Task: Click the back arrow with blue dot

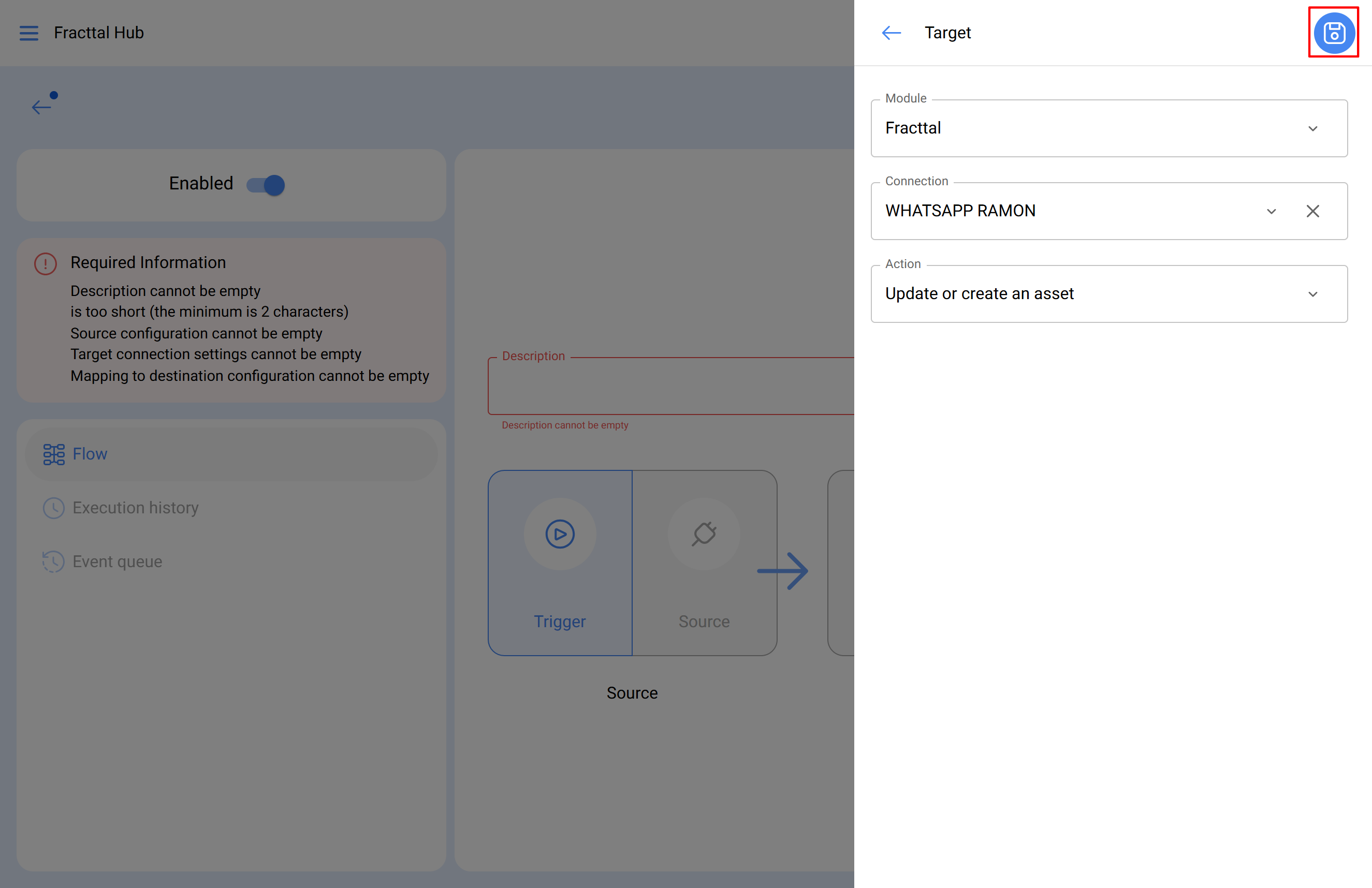Action: pyautogui.click(x=42, y=105)
